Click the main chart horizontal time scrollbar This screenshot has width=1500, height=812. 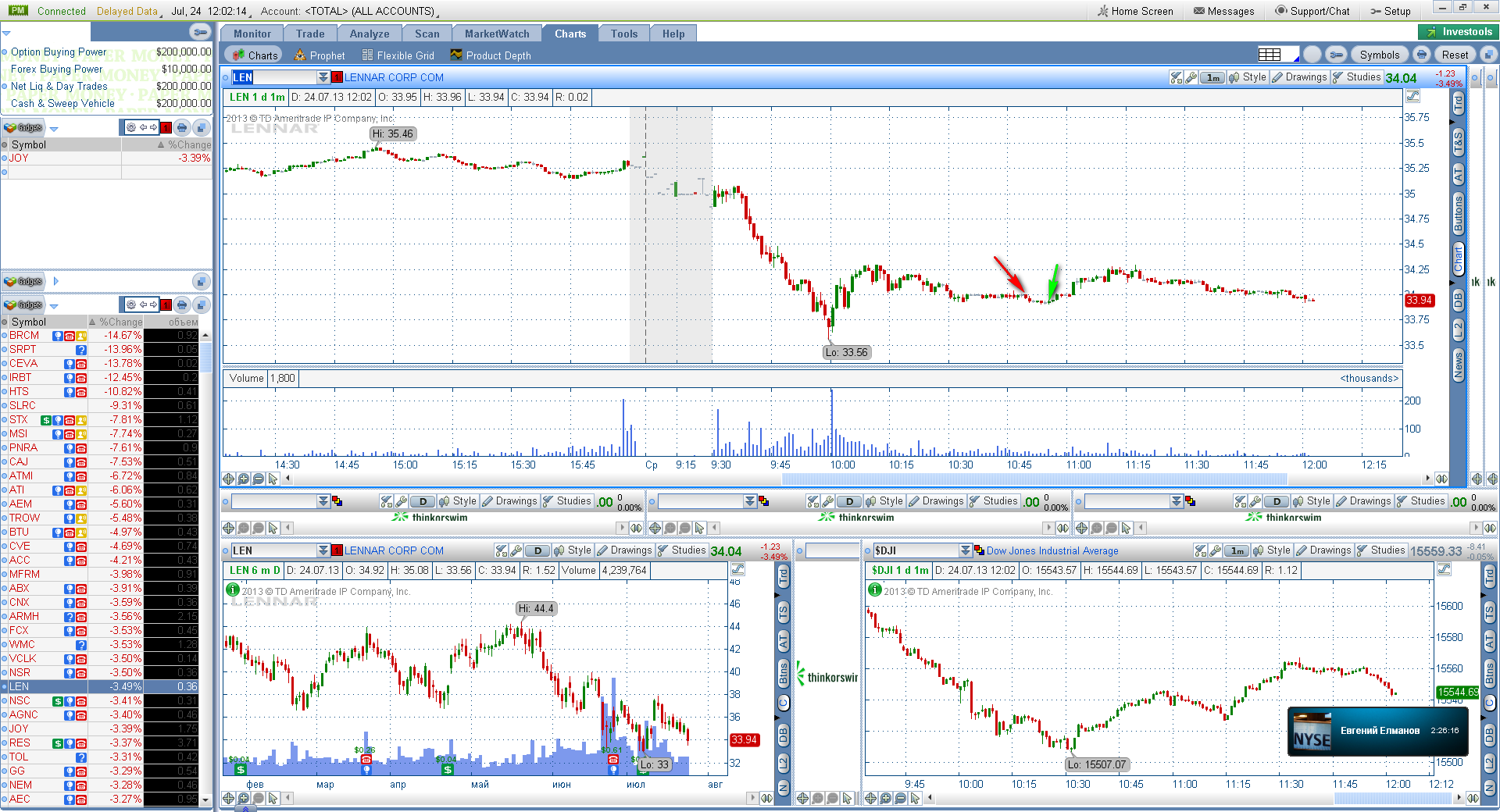(1034, 479)
